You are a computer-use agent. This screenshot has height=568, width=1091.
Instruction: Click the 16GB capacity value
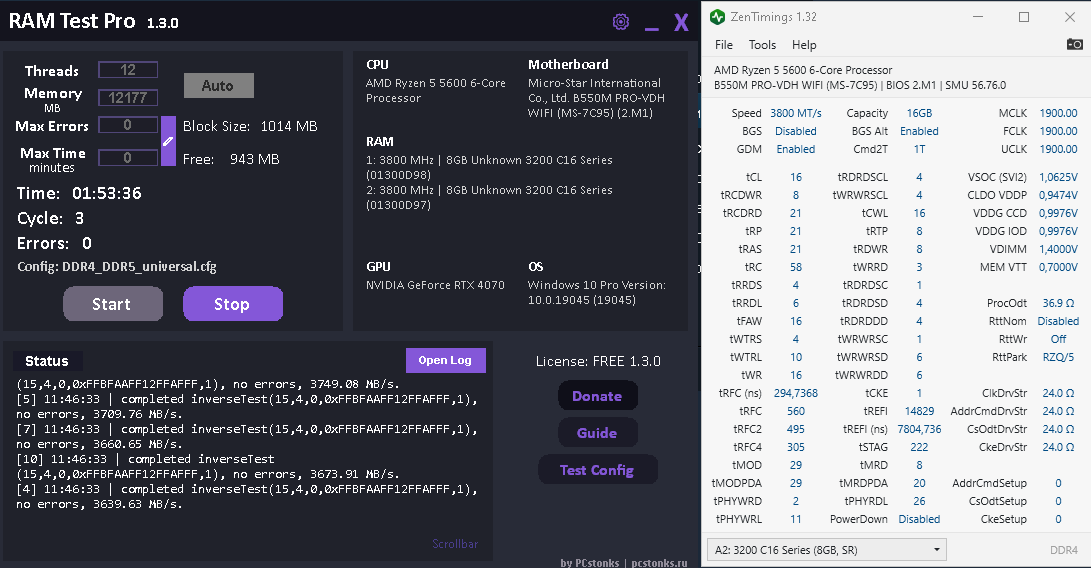click(919, 113)
